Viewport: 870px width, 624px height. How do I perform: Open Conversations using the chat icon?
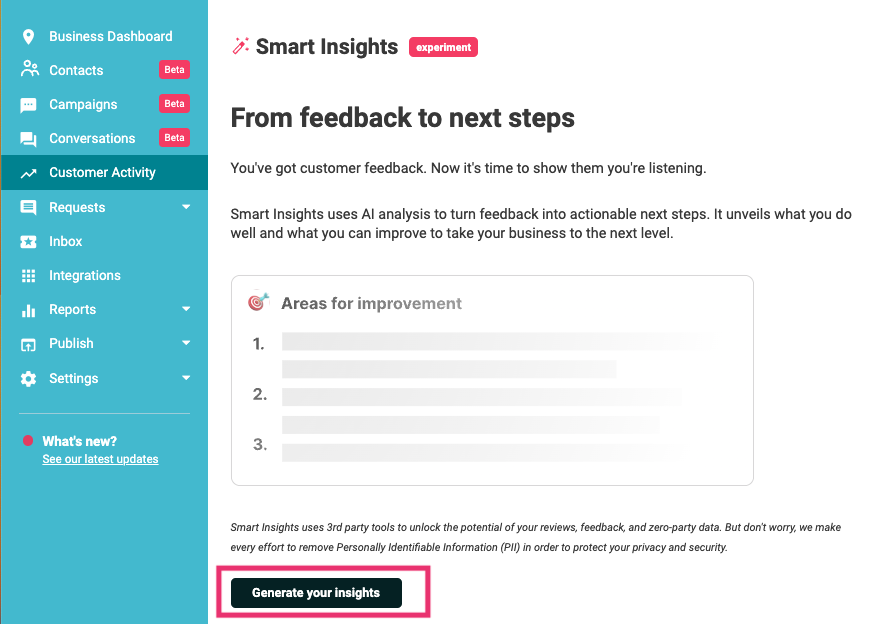(28, 138)
